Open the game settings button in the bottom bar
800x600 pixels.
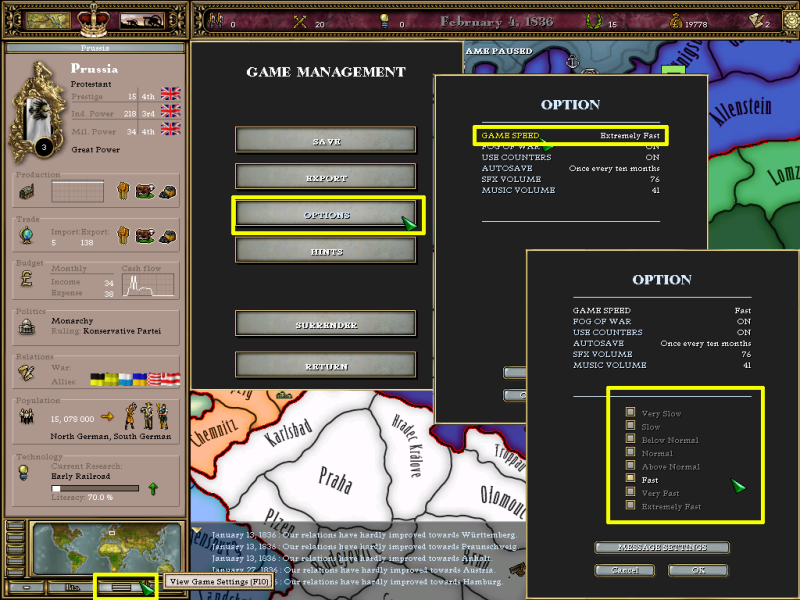pyautogui.click(x=121, y=587)
